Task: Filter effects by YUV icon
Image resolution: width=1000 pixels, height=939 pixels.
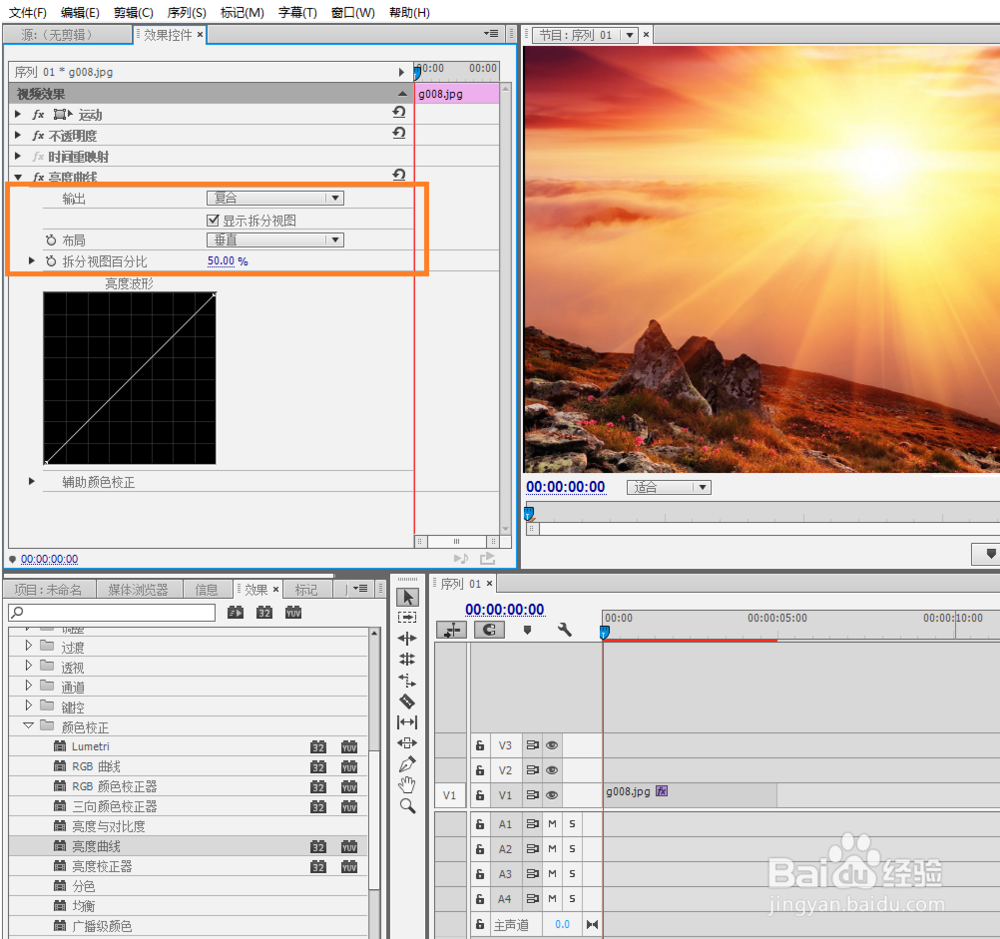Action: pyautogui.click(x=293, y=613)
